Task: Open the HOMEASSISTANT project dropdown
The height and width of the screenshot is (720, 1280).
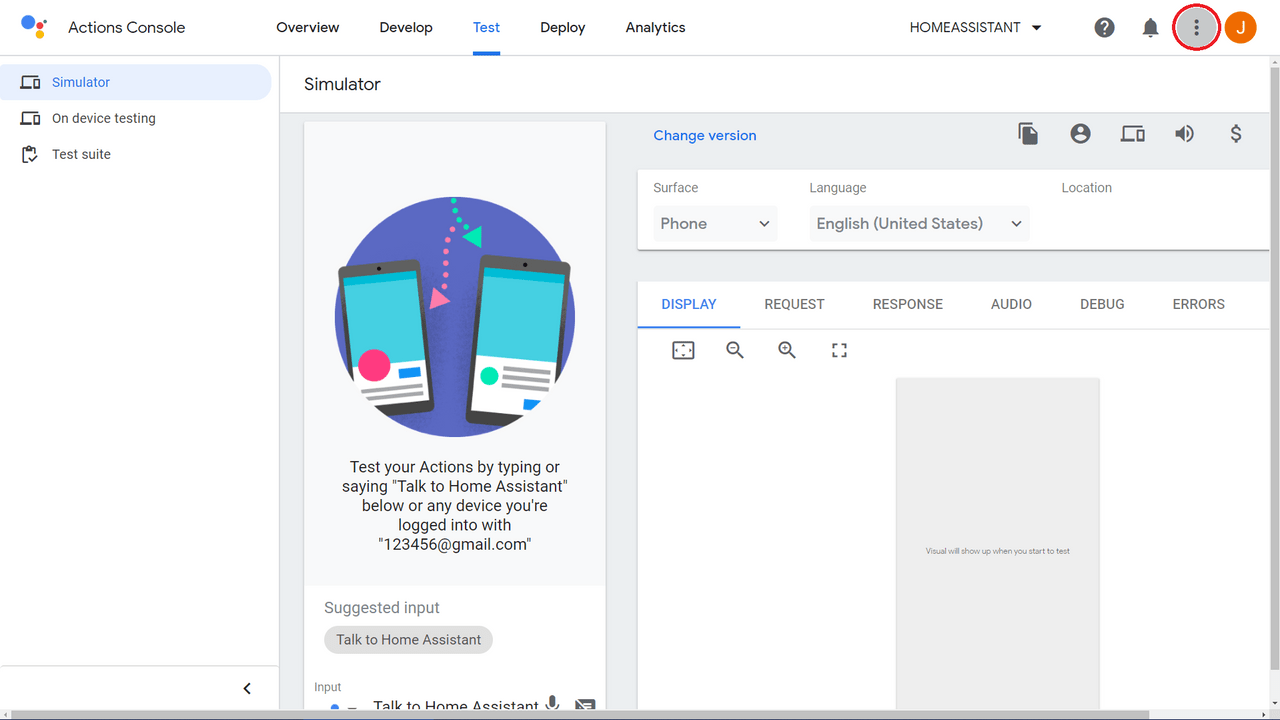Action: coord(976,27)
